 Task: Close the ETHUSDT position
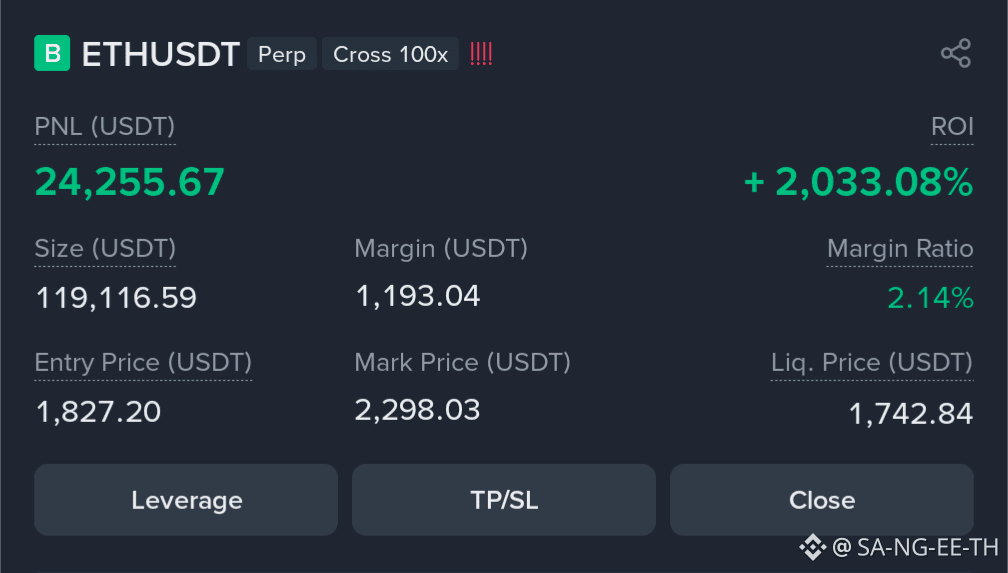tap(822, 500)
